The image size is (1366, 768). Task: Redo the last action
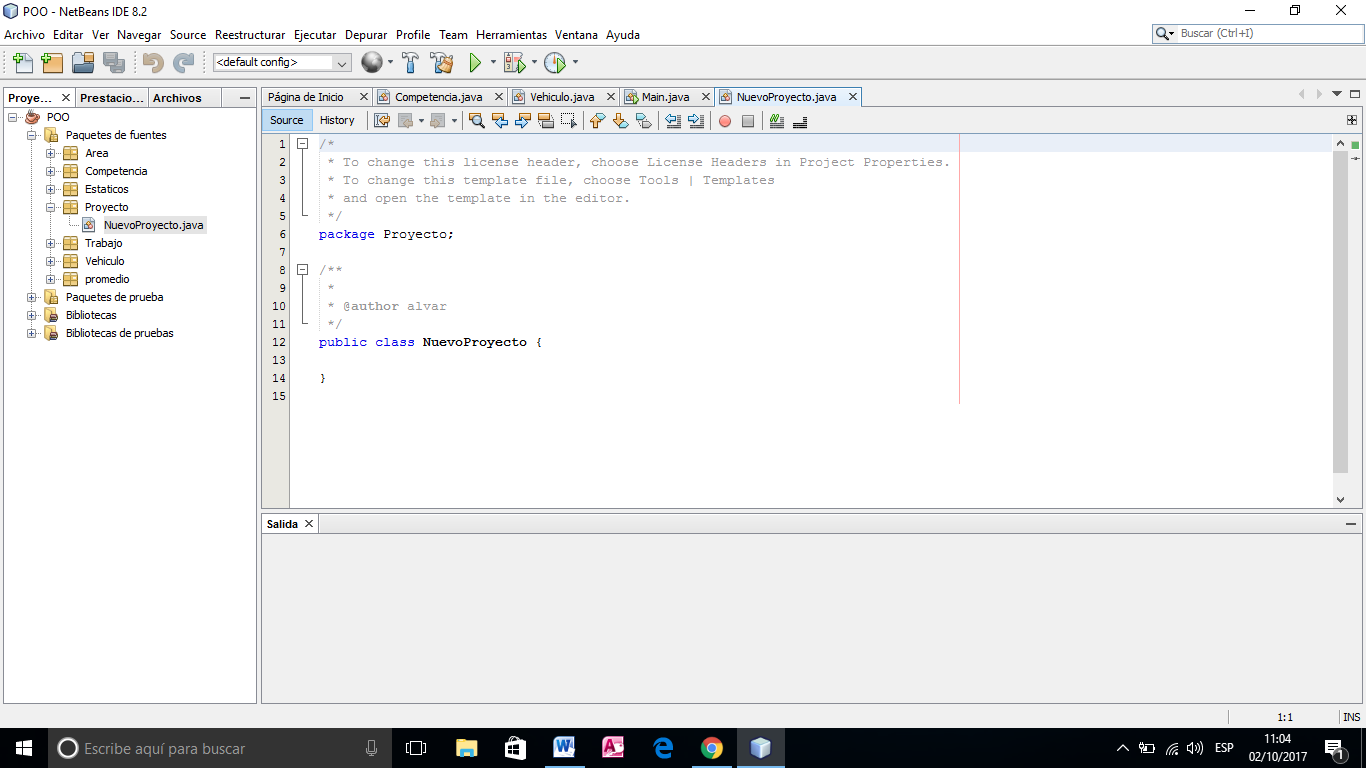pos(182,62)
